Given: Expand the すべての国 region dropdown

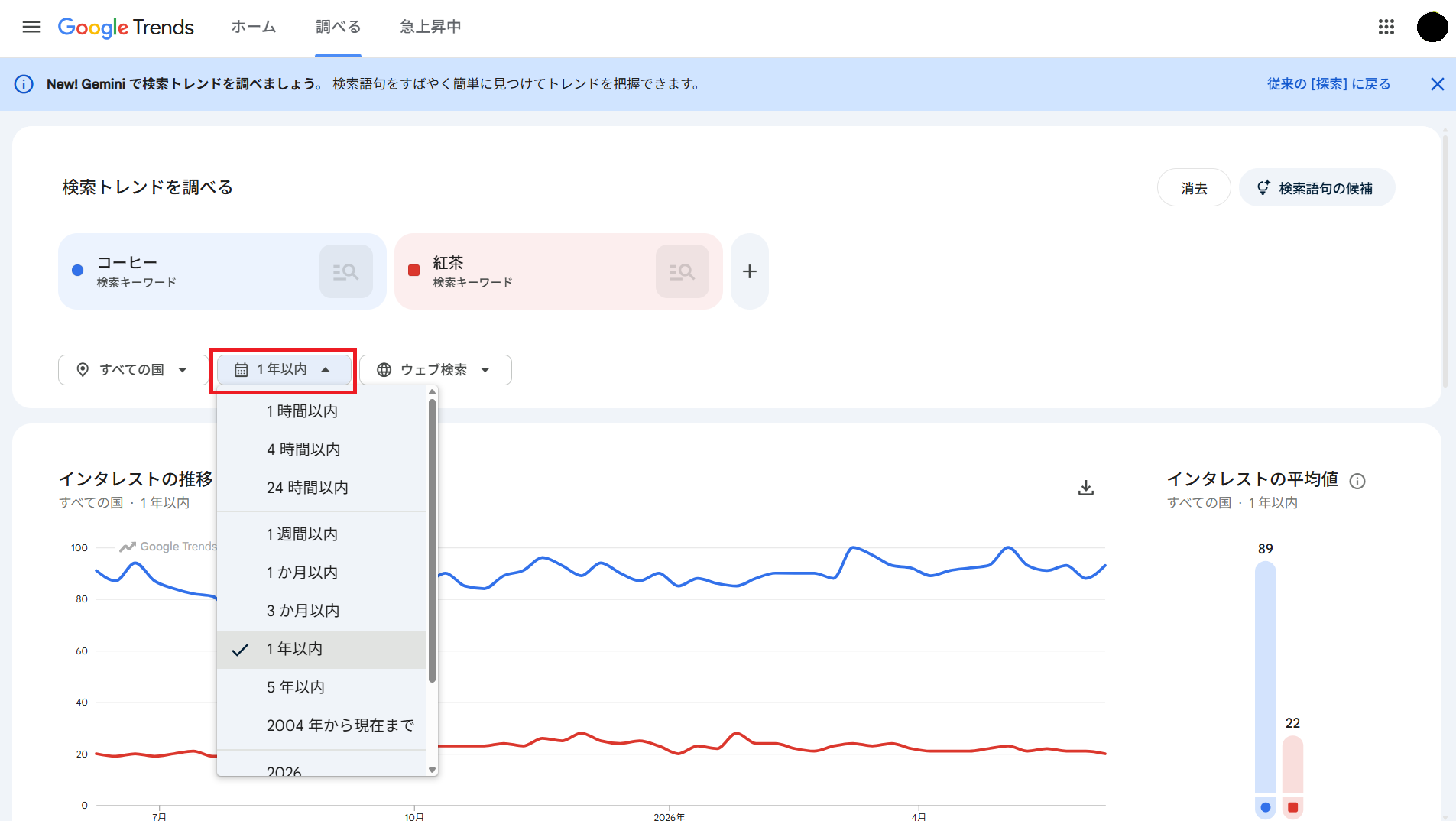Looking at the screenshot, I should point(133,370).
